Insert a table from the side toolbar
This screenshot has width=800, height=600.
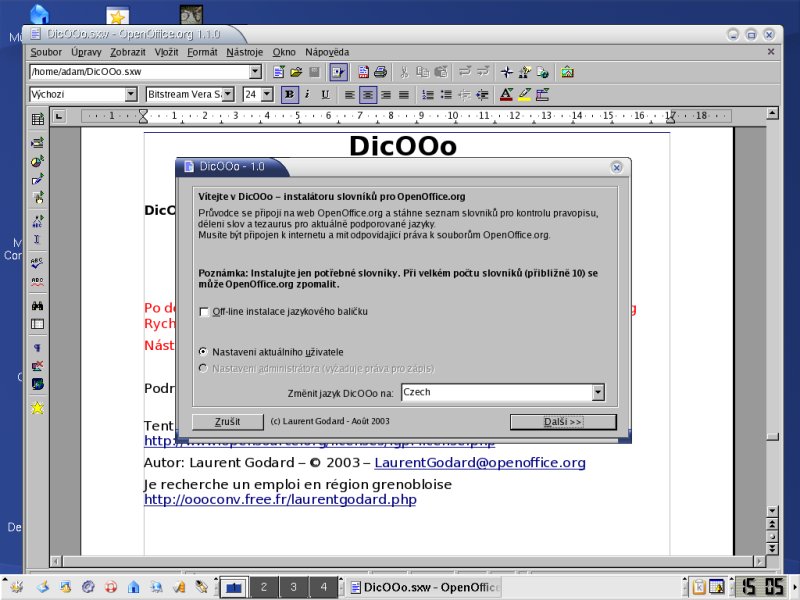click(x=37, y=119)
